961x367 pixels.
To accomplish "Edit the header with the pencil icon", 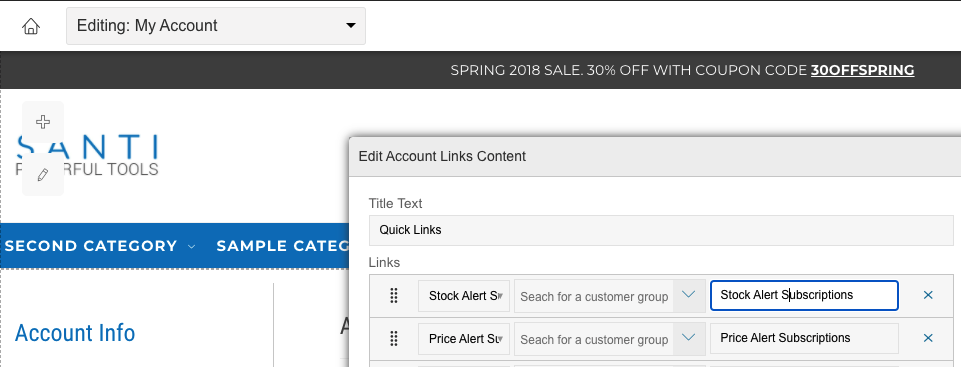I will point(43,175).
